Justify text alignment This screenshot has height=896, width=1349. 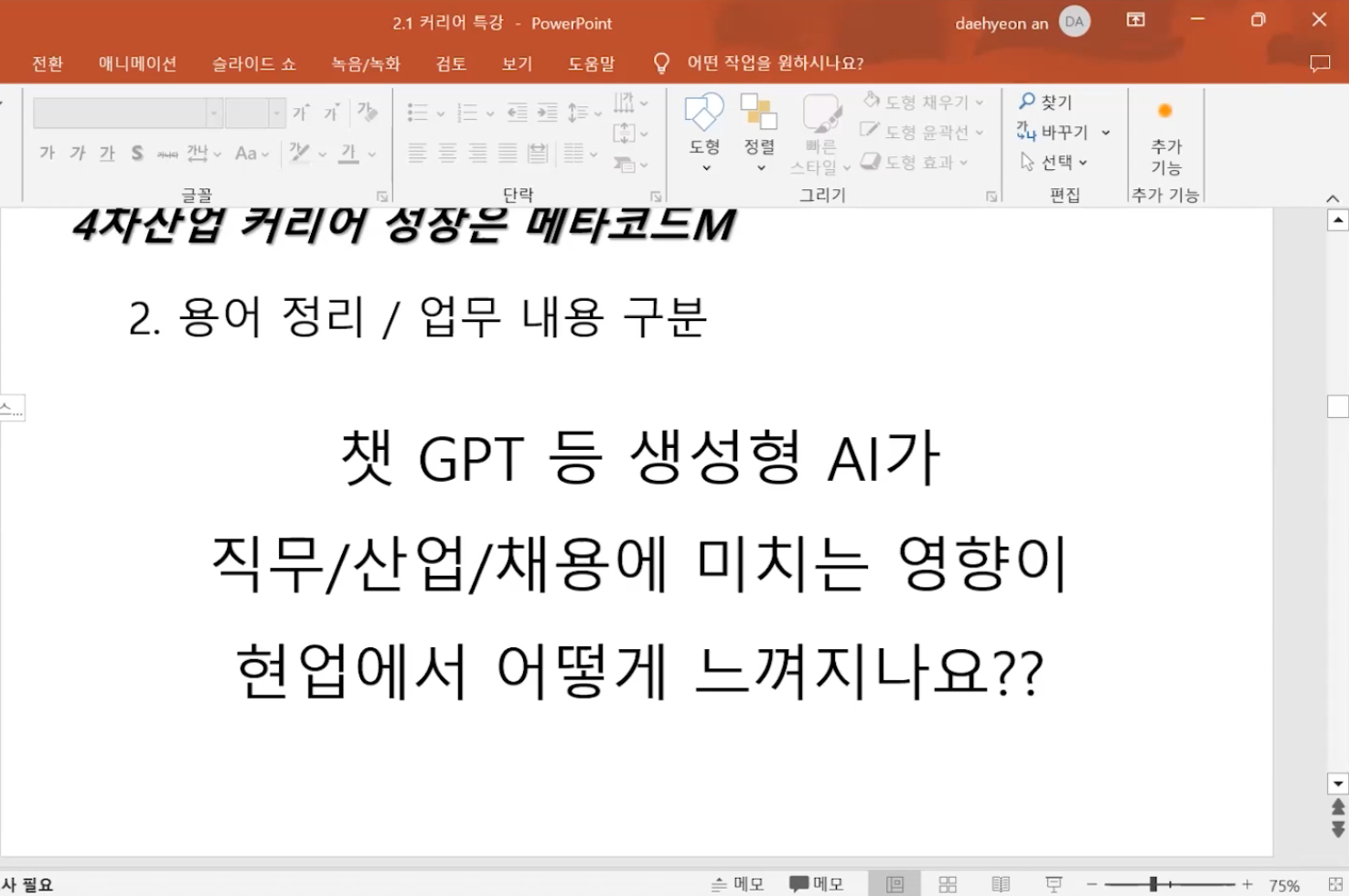point(508,153)
